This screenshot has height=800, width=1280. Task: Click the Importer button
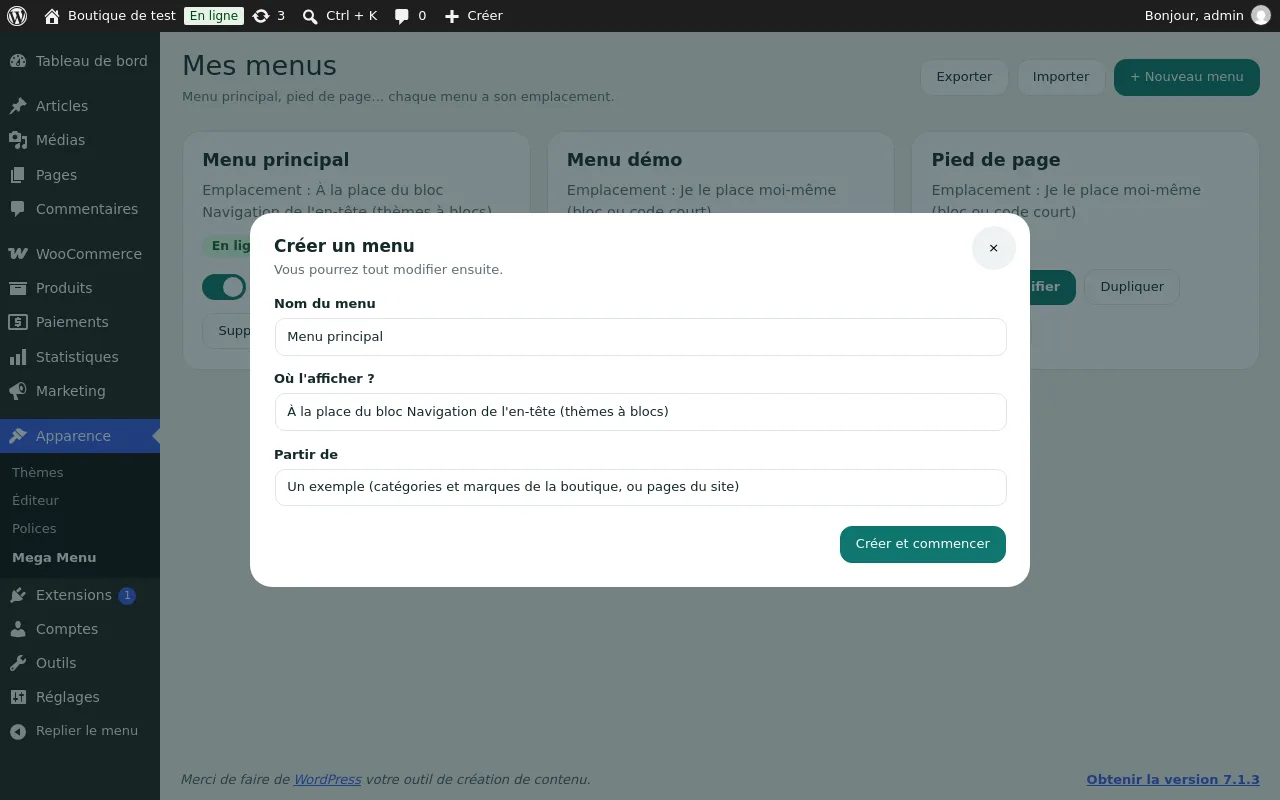1061,77
